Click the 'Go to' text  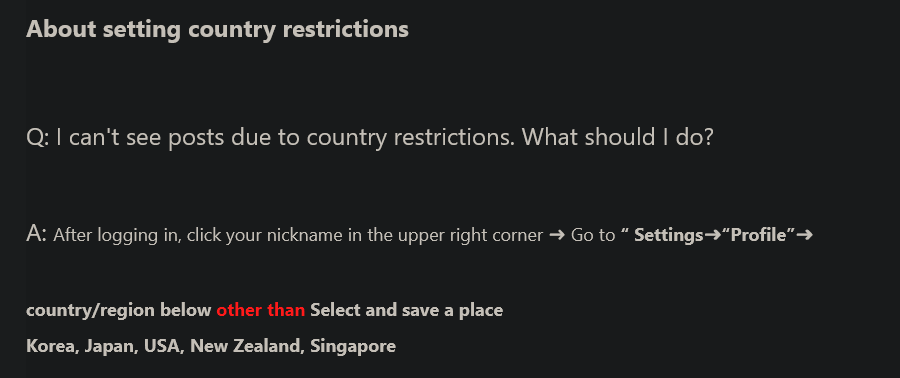593,235
